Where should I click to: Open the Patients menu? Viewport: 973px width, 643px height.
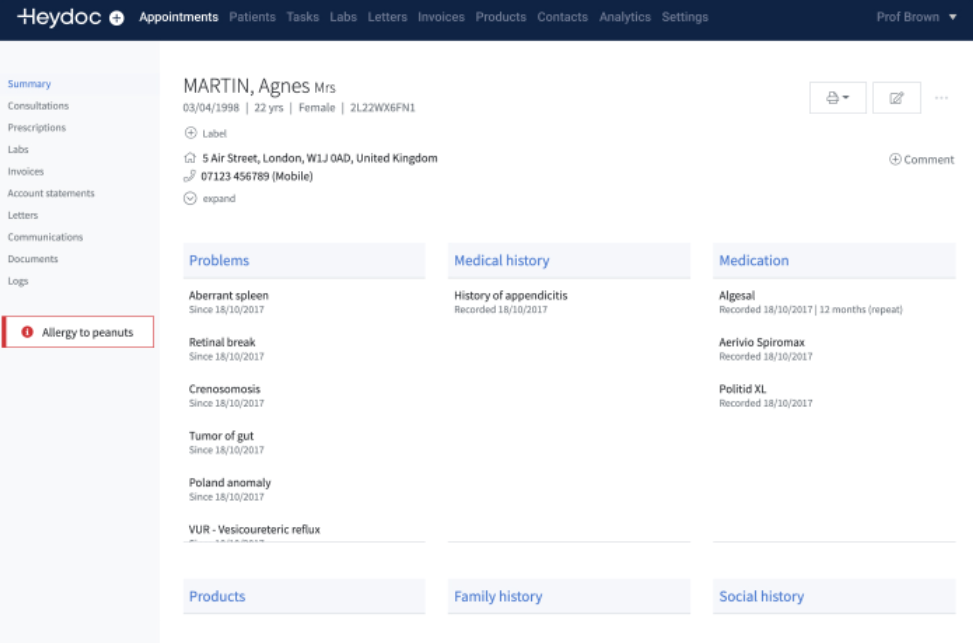pos(253,17)
